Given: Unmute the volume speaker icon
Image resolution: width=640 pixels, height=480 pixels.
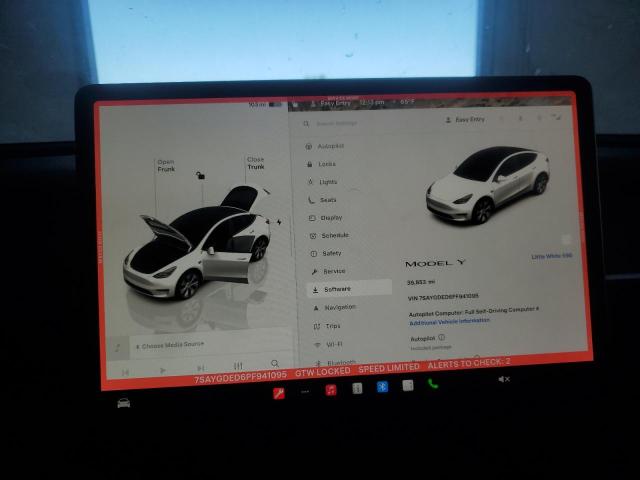Looking at the screenshot, I should tap(504, 379).
